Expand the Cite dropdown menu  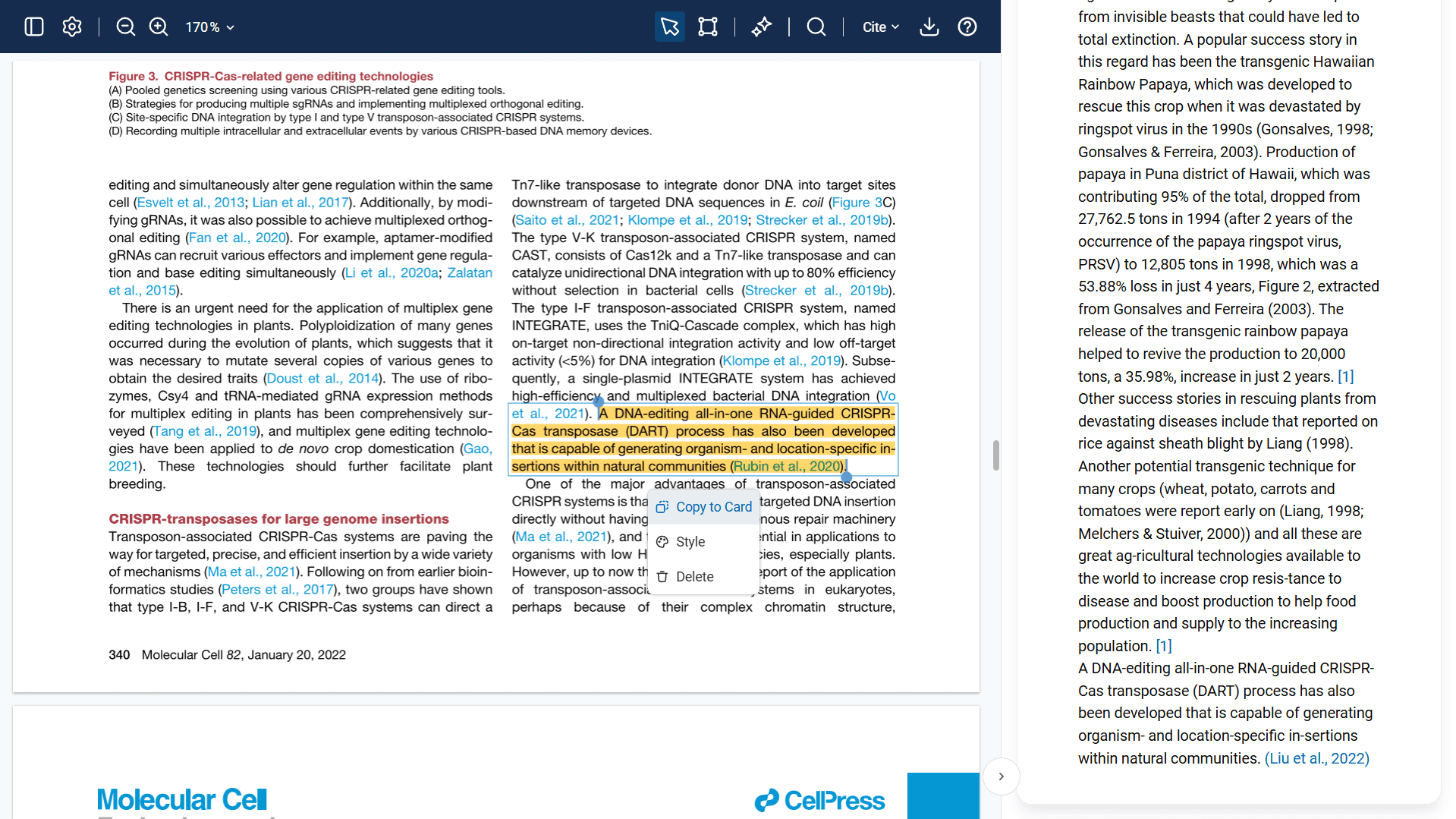880,27
